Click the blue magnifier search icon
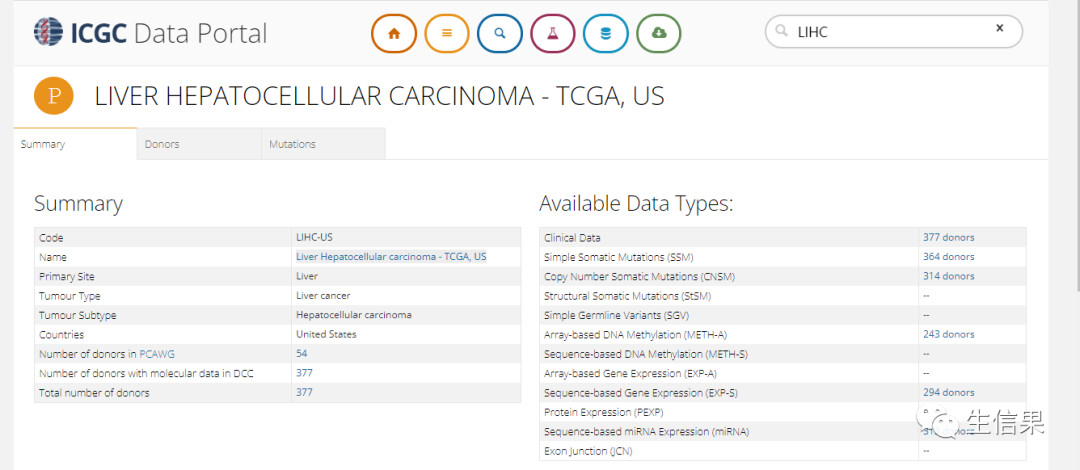1080x470 pixels. [500, 33]
